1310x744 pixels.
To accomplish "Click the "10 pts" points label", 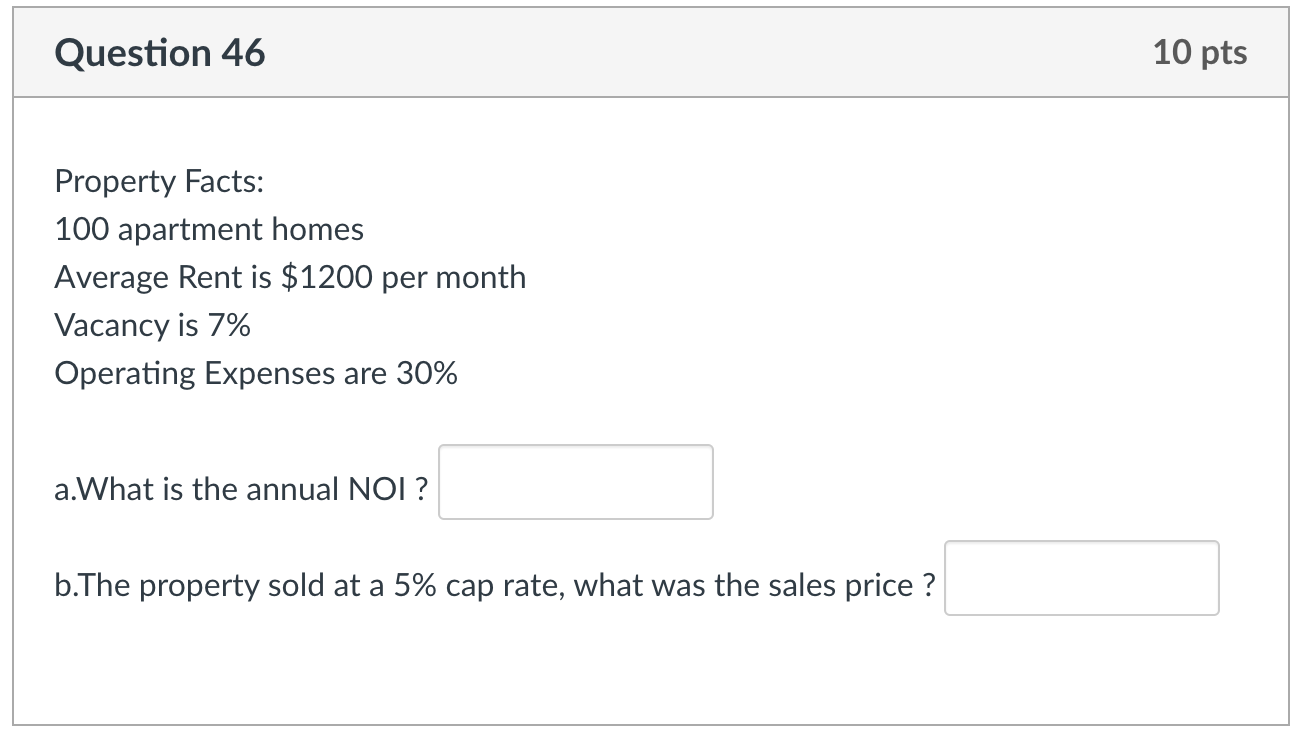I will pyautogui.click(x=1199, y=53).
